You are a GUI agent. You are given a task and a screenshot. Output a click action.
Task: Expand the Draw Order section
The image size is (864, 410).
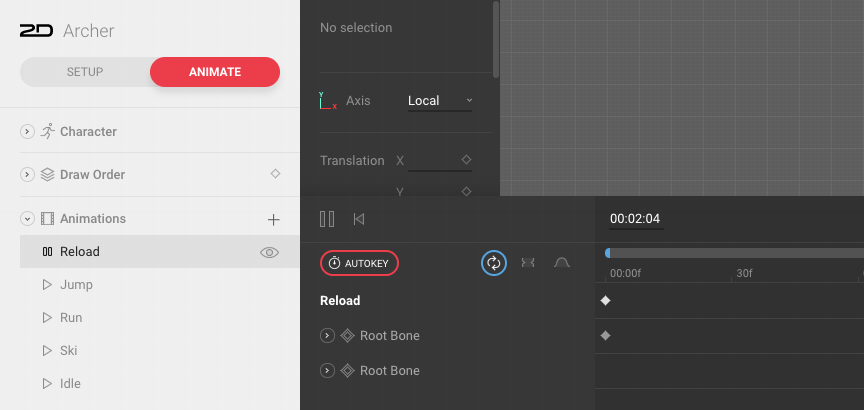pos(27,175)
